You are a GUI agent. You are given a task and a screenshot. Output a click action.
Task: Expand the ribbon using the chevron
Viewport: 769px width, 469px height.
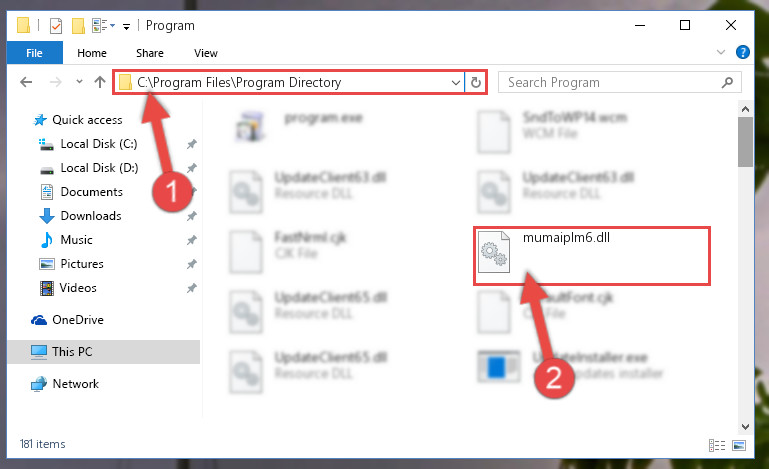[x=720, y=52]
